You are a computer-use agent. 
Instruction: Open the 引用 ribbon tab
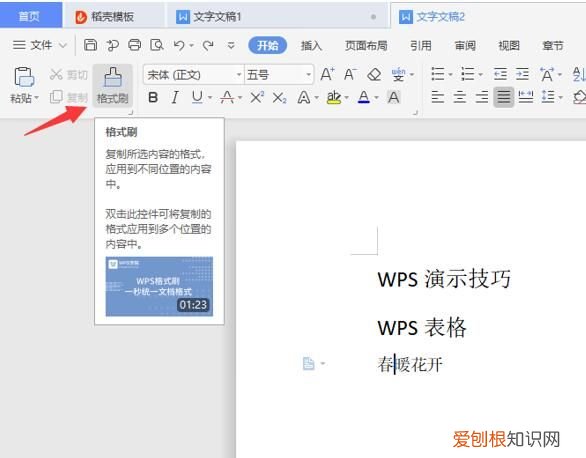420,46
